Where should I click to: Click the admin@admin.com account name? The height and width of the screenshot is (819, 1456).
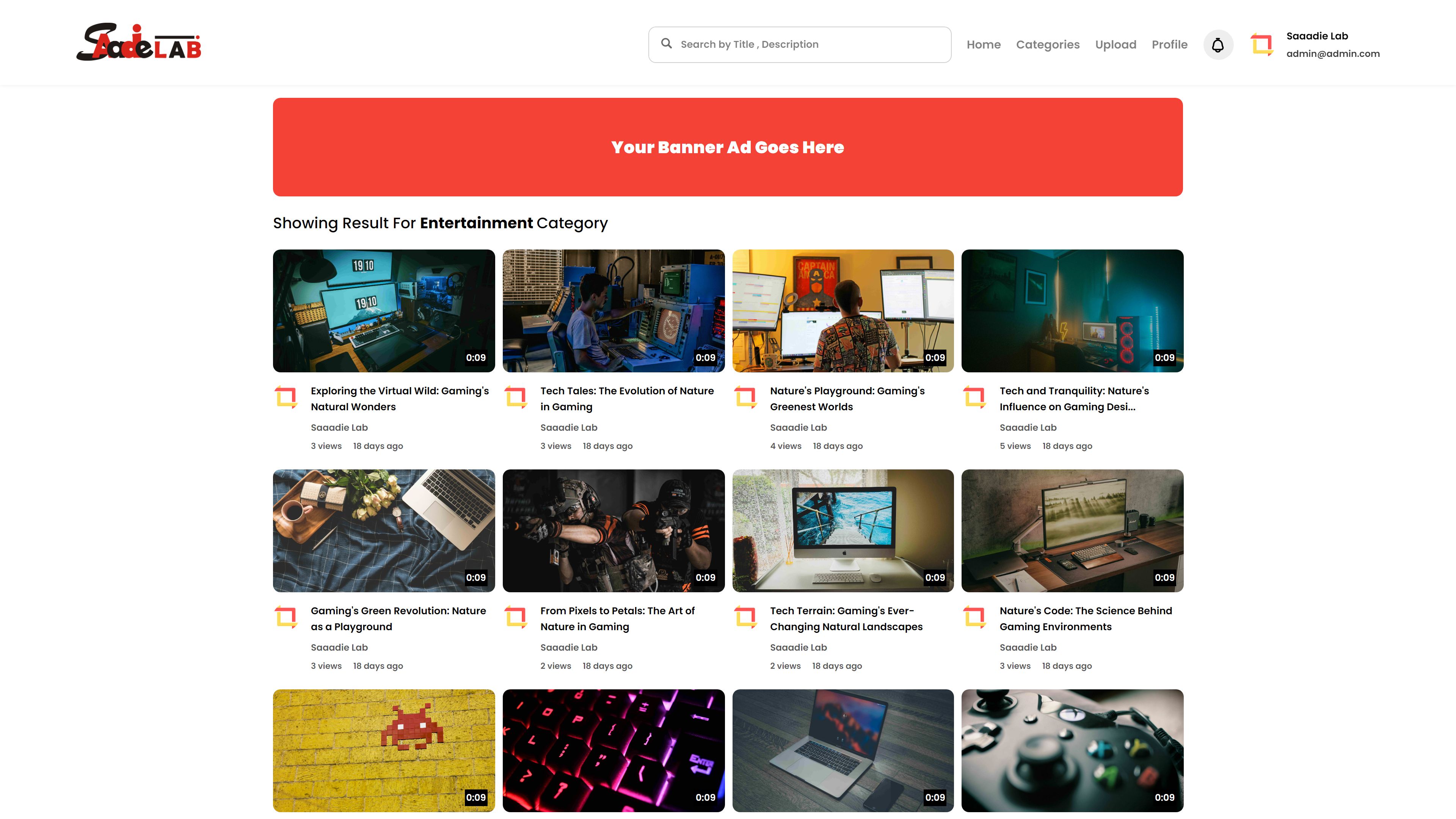tap(1333, 54)
